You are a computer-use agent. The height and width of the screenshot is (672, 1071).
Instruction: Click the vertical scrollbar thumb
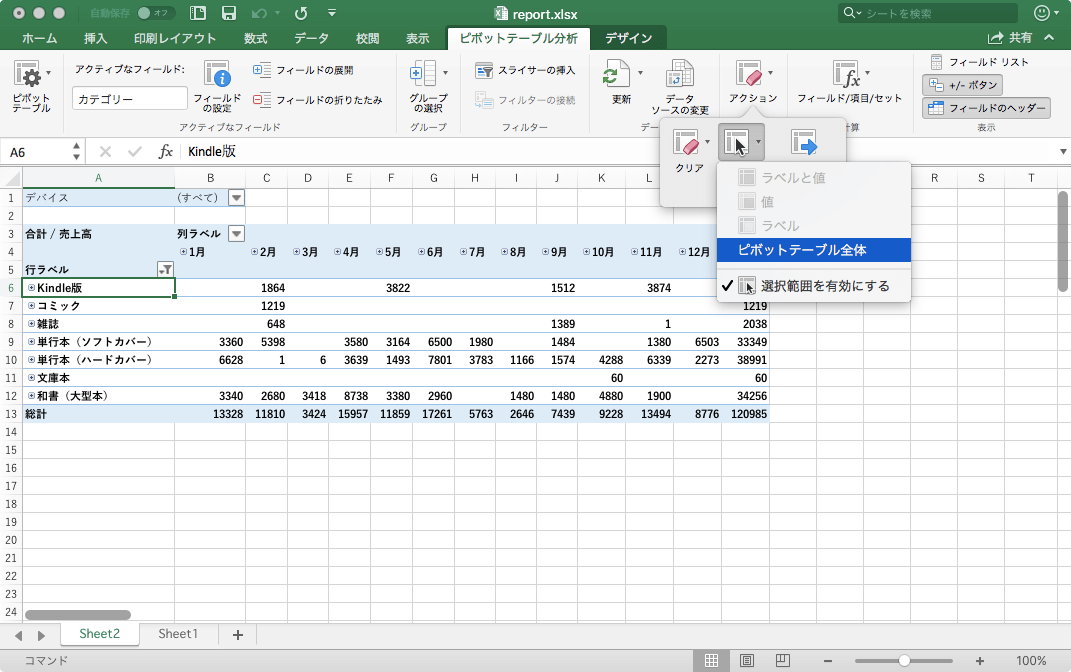pyautogui.click(x=1063, y=242)
